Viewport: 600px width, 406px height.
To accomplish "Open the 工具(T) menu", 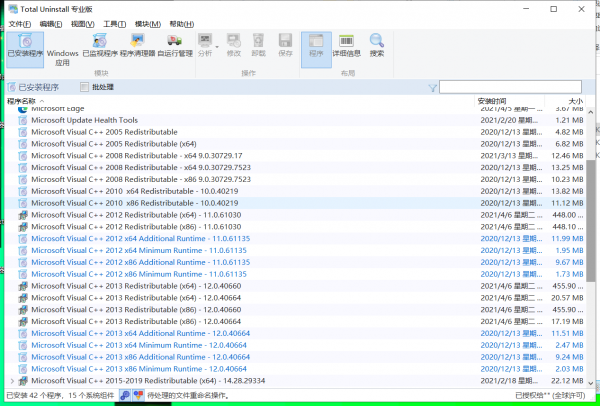I will 114,24.
